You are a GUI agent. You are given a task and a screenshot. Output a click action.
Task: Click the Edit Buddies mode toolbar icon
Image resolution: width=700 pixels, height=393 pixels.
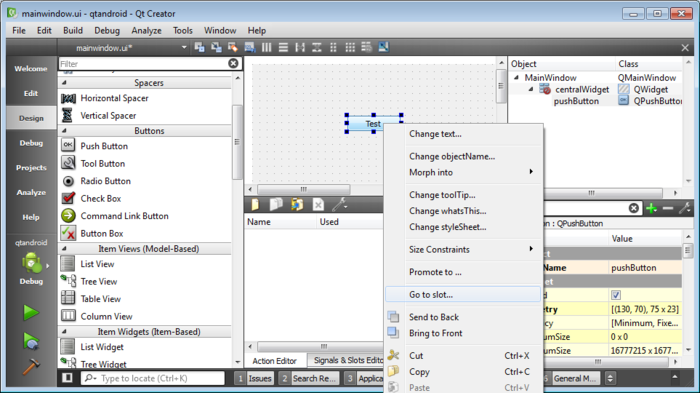233,47
